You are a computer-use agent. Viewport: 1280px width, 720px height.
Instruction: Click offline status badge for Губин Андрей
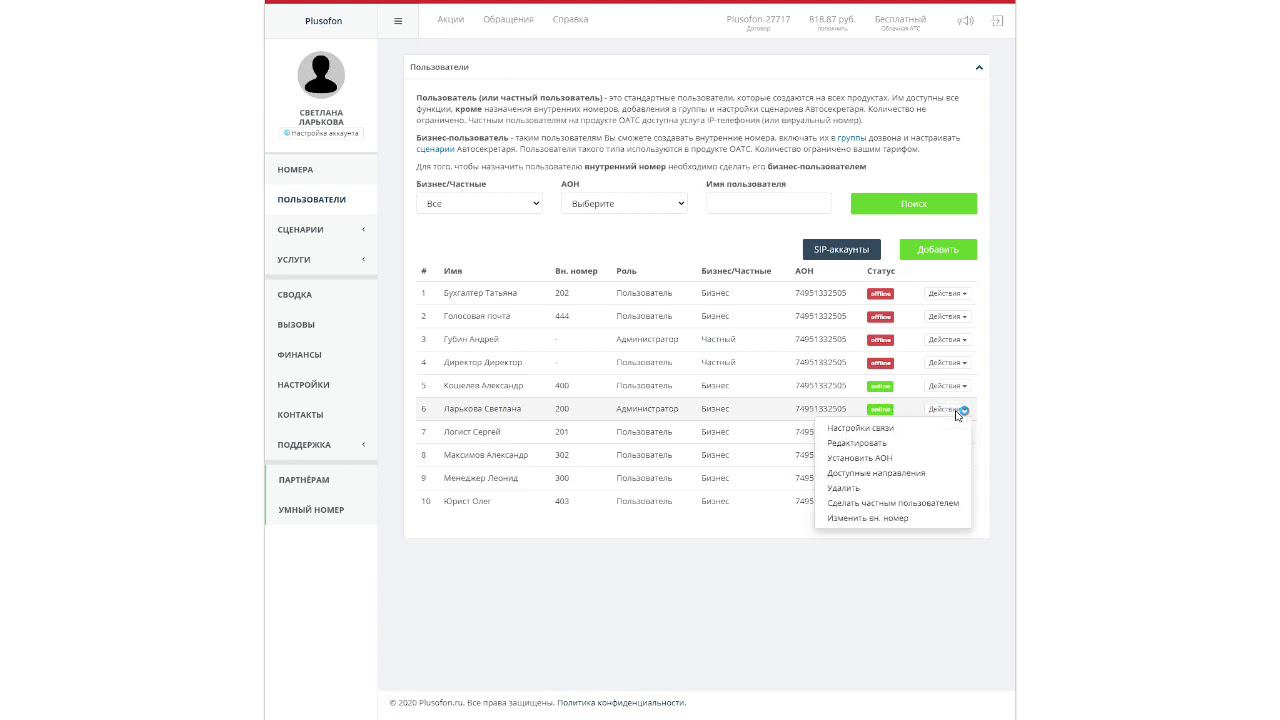pos(880,340)
